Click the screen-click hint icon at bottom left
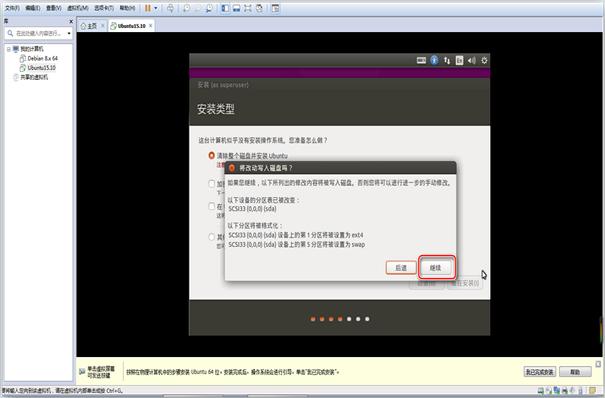 (82, 371)
